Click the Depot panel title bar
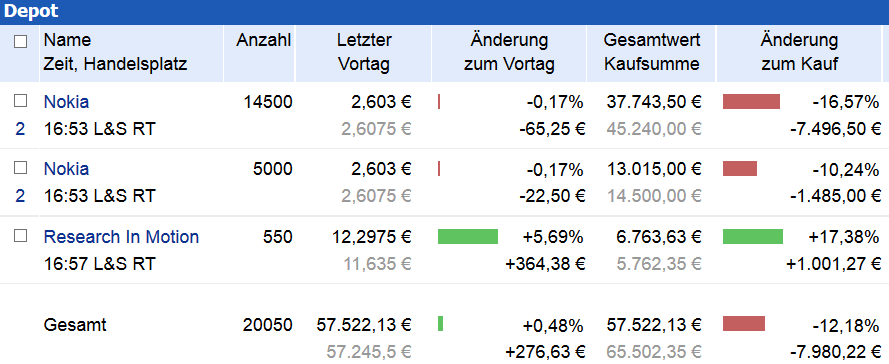Screen dimensions: 889x364 (x=444, y=12)
